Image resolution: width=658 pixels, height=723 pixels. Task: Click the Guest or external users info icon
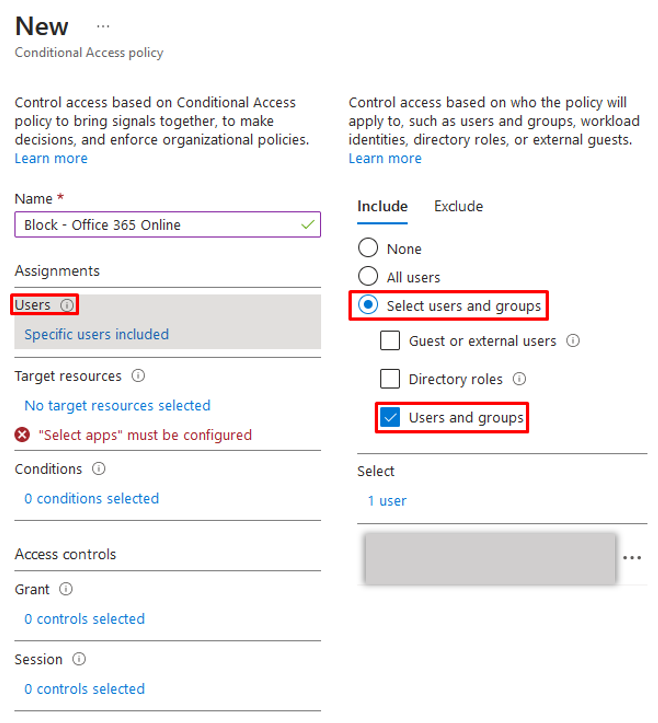573,341
